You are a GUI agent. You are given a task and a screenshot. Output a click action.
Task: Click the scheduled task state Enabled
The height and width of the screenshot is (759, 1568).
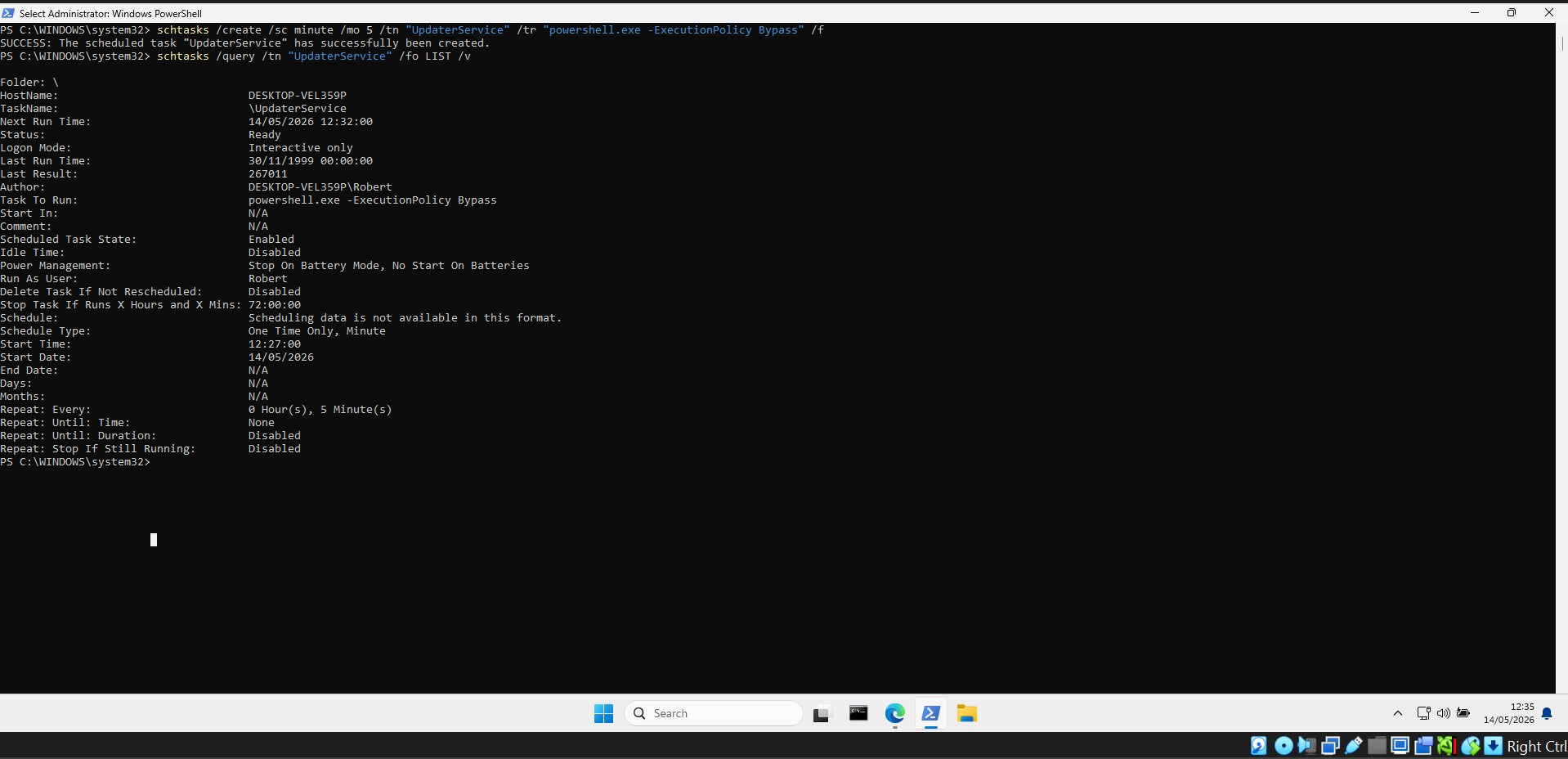coord(271,240)
